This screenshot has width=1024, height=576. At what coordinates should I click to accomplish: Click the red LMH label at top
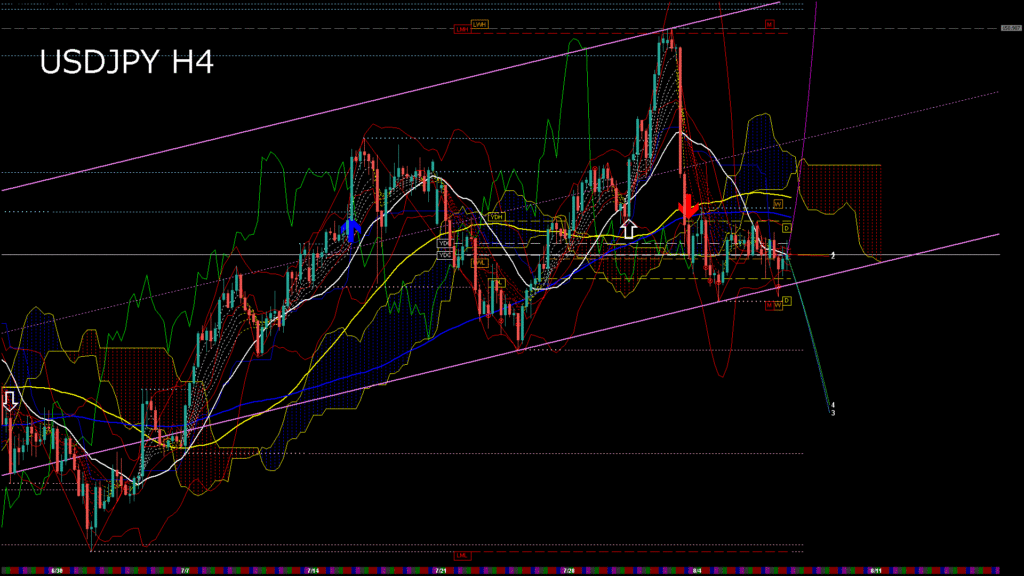[x=462, y=30]
